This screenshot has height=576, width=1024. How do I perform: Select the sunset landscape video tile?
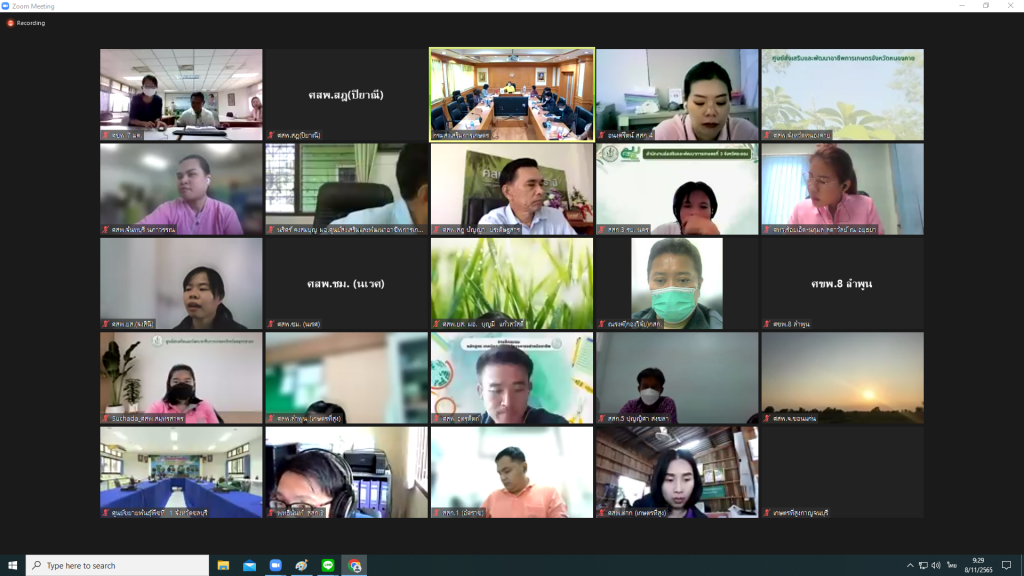click(x=842, y=377)
